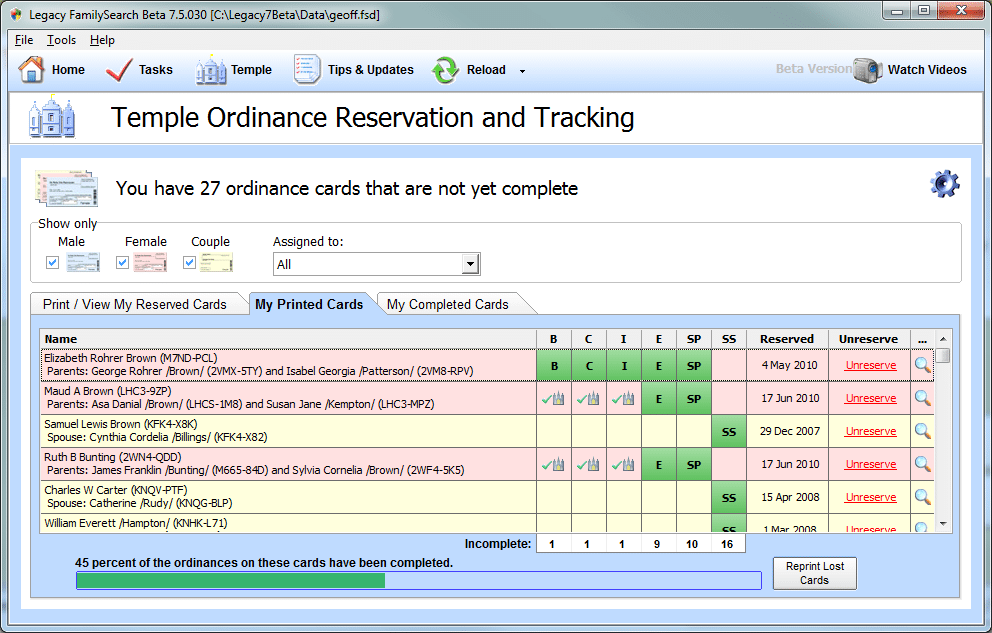
Task: Click the green B cell for Elizabeth Rohrer Brown
Action: (x=554, y=366)
